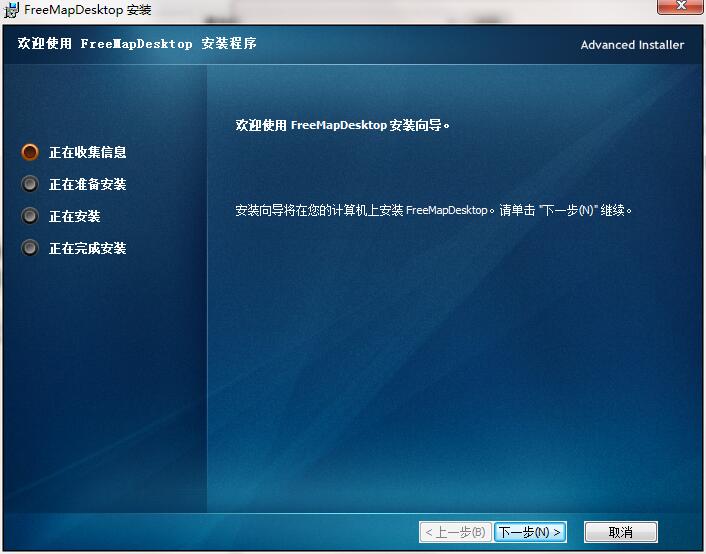The width and height of the screenshot is (706, 554).
Task: Click the 下一步(N) next button
Action: click(530, 532)
